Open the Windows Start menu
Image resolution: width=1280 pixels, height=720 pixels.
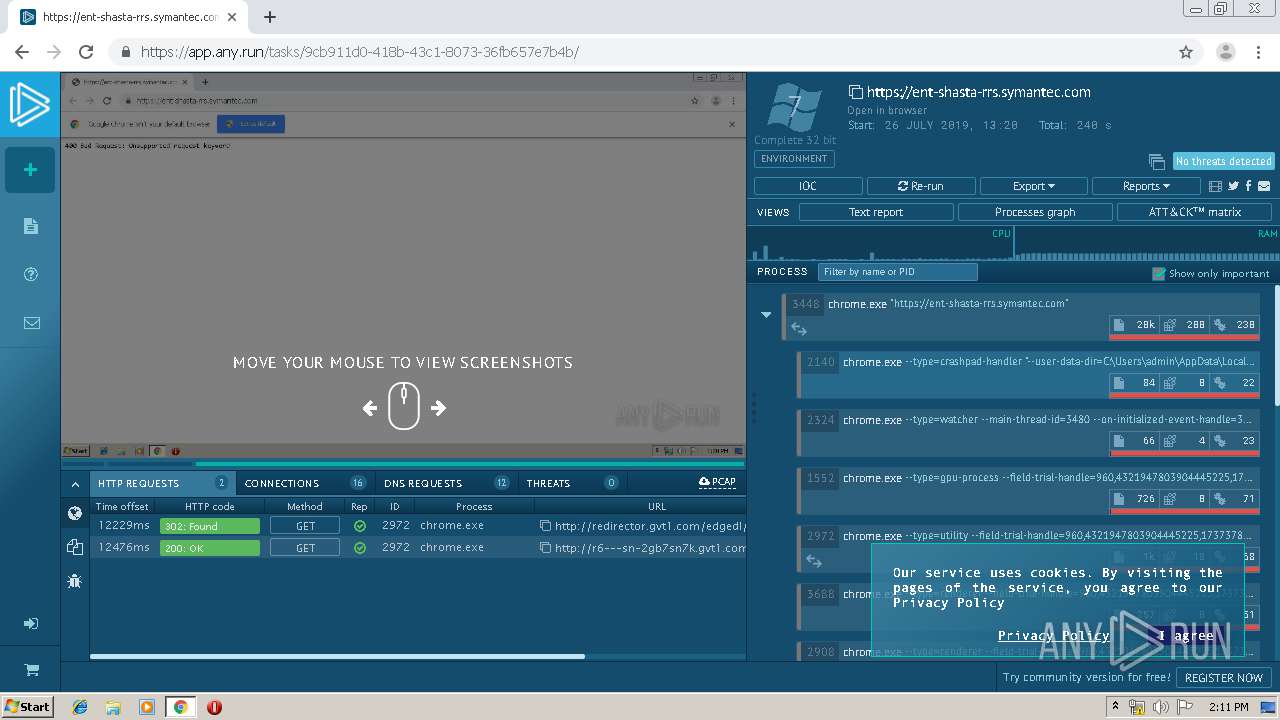click(27, 707)
